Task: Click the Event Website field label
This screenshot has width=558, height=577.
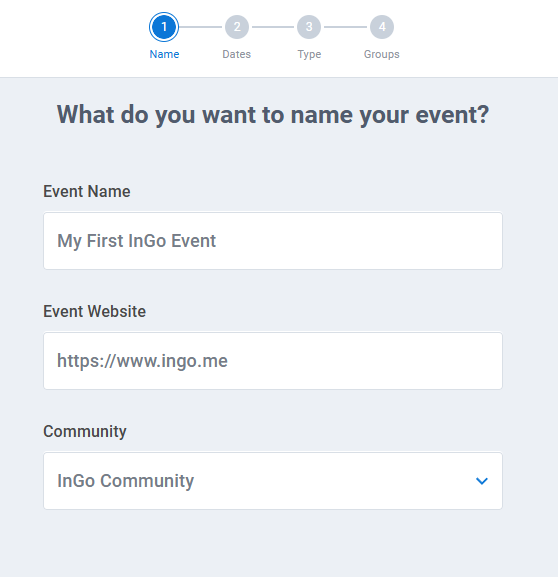Action: tap(95, 311)
